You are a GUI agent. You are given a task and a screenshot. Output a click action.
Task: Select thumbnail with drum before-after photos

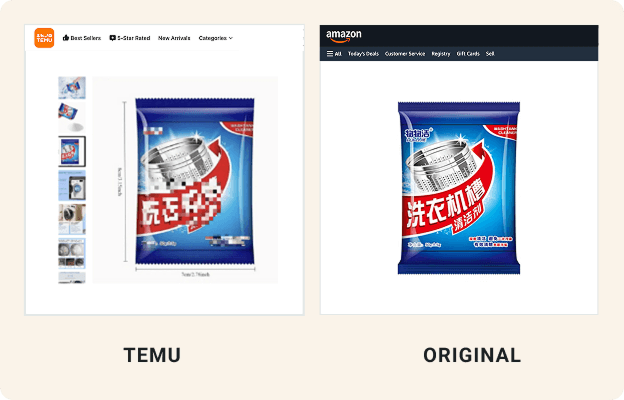72,254
